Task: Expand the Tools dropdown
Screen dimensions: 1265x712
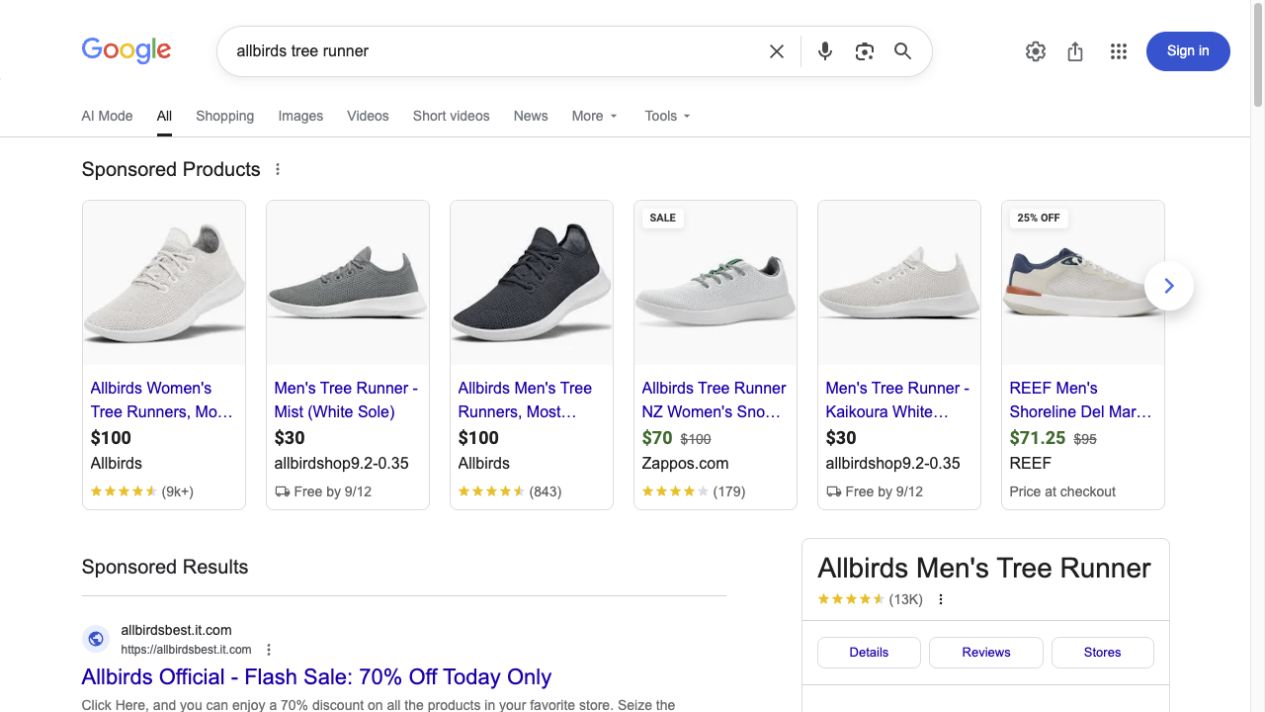Action: 667,116
